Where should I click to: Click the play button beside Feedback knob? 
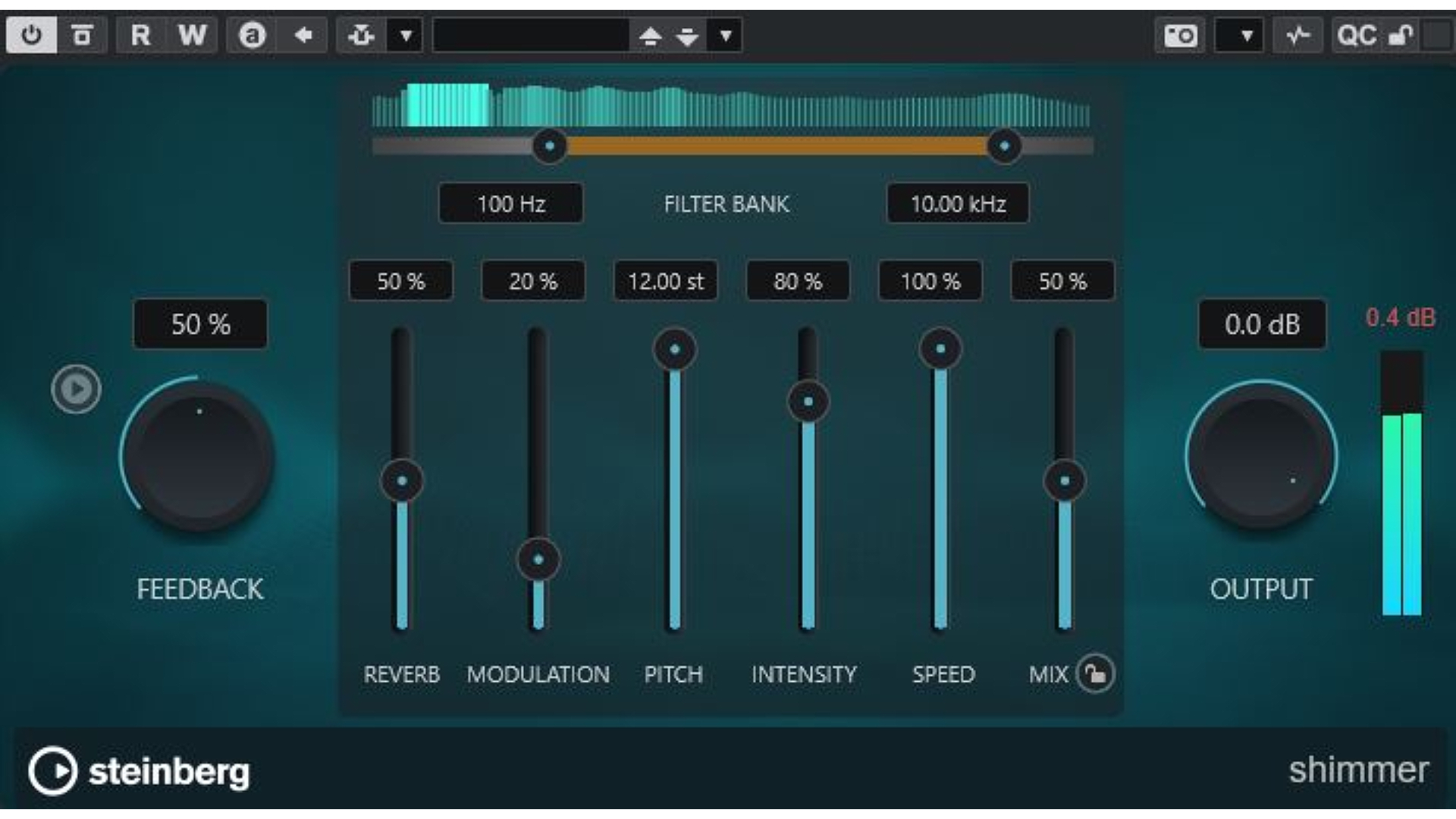pyautogui.click(x=76, y=389)
